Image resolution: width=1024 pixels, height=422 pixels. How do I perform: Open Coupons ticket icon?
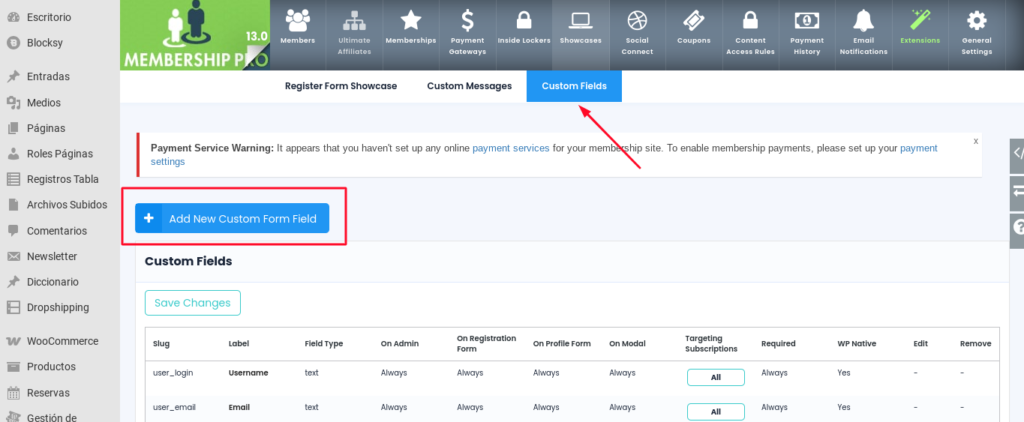pos(694,20)
